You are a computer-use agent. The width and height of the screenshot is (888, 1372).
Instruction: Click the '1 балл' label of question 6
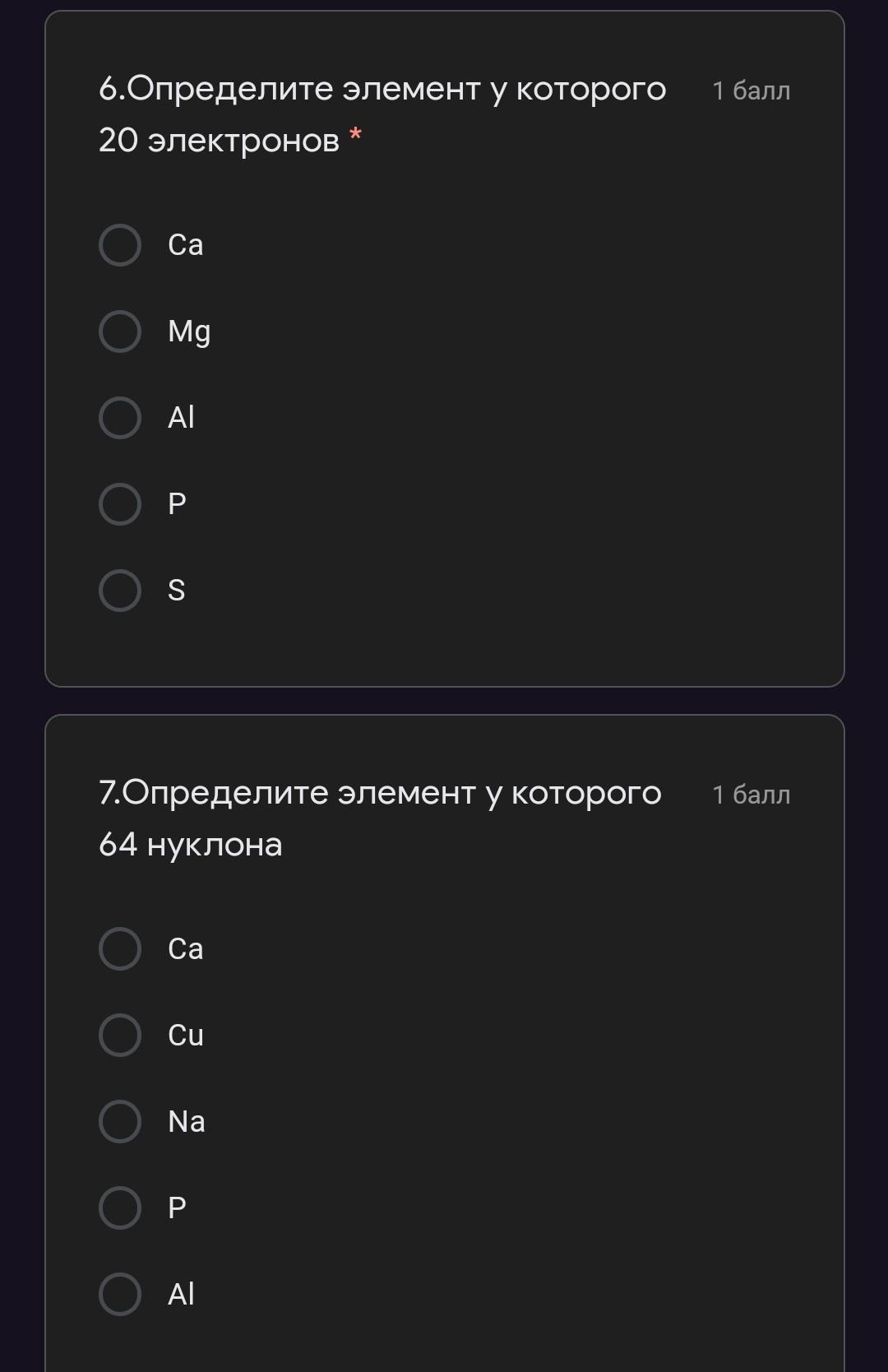coord(751,90)
